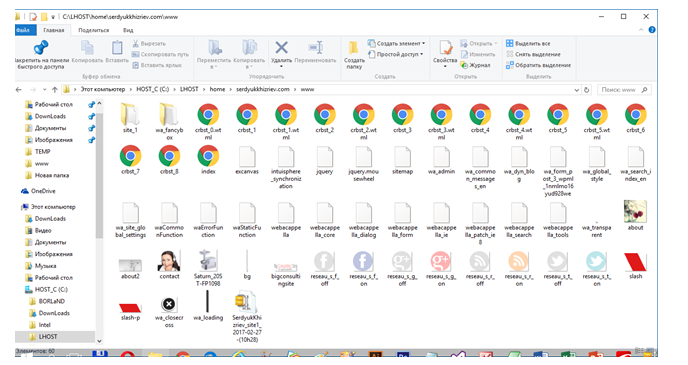Refresh the current folder view

(587, 89)
